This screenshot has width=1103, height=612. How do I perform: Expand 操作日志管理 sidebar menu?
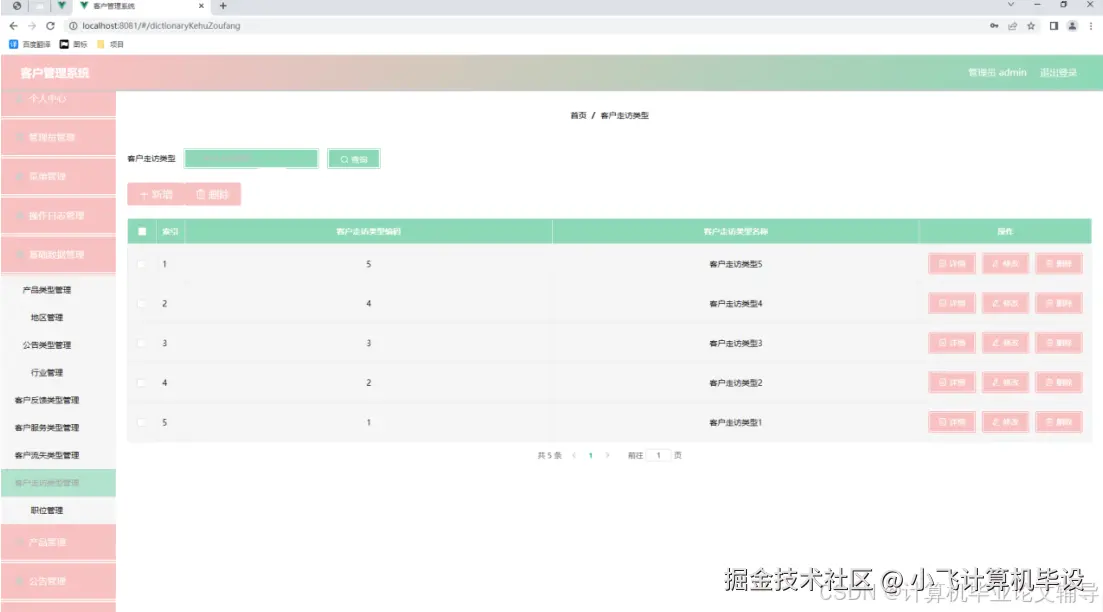58,216
